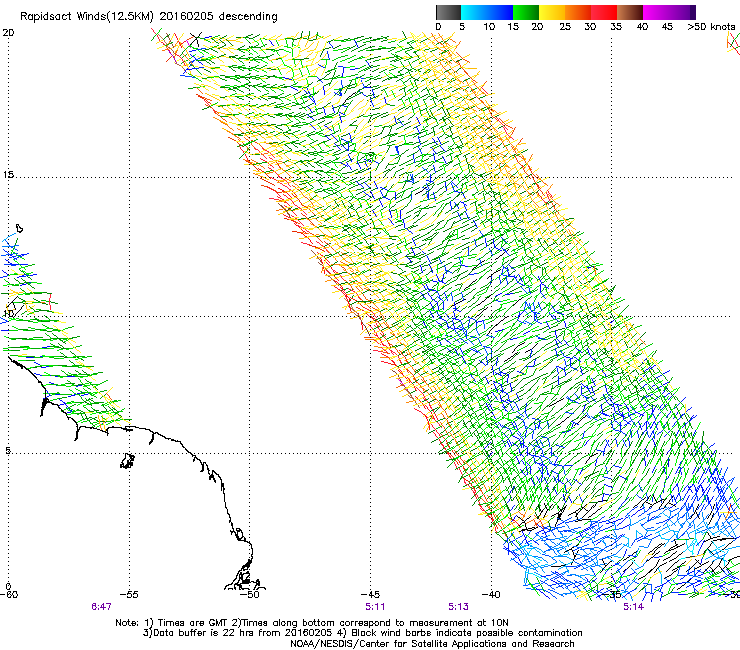Click the swath time label '5:13'
The width and height of the screenshot is (740, 650).
(458, 607)
